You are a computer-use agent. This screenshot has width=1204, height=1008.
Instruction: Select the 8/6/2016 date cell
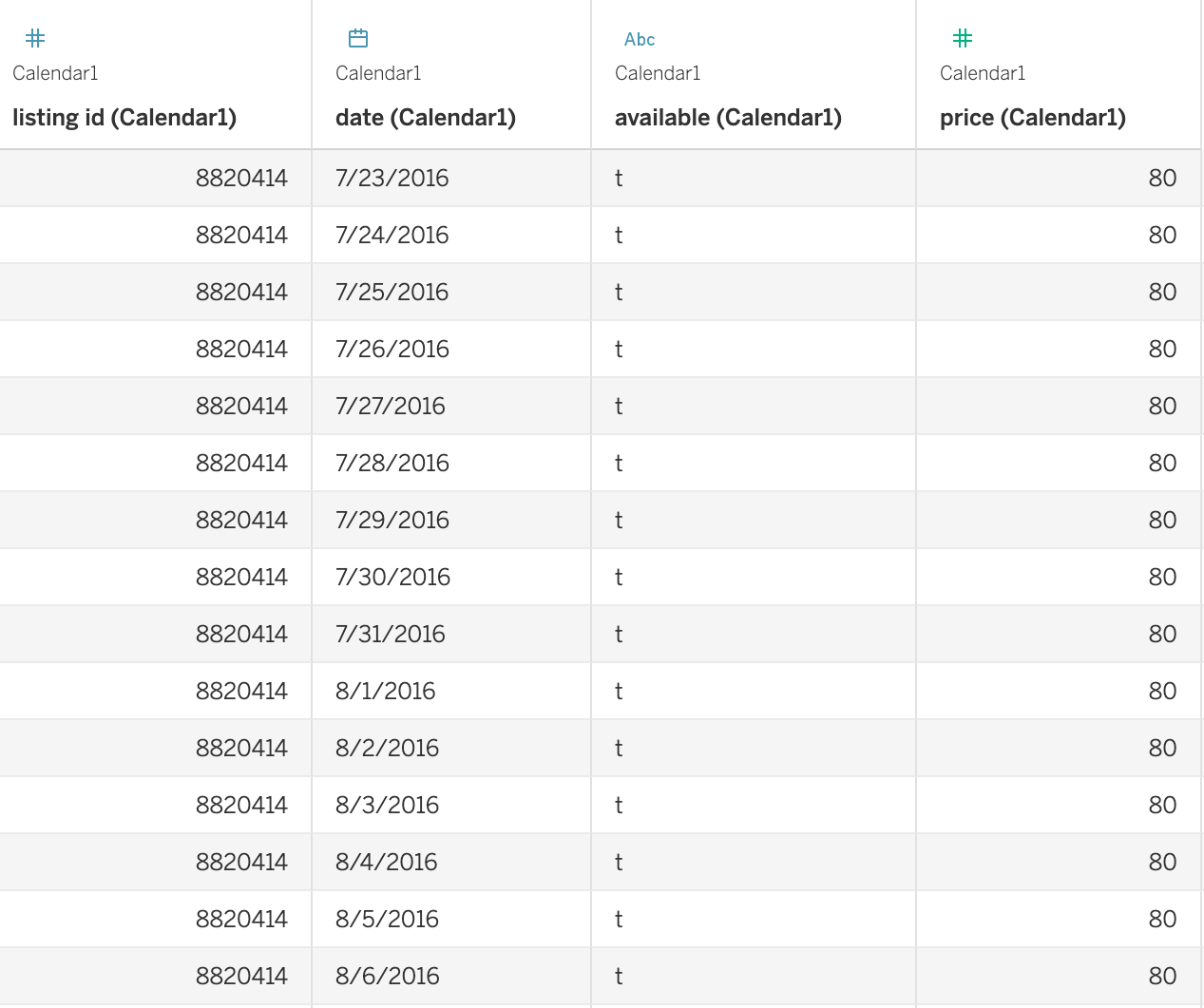tap(387, 976)
